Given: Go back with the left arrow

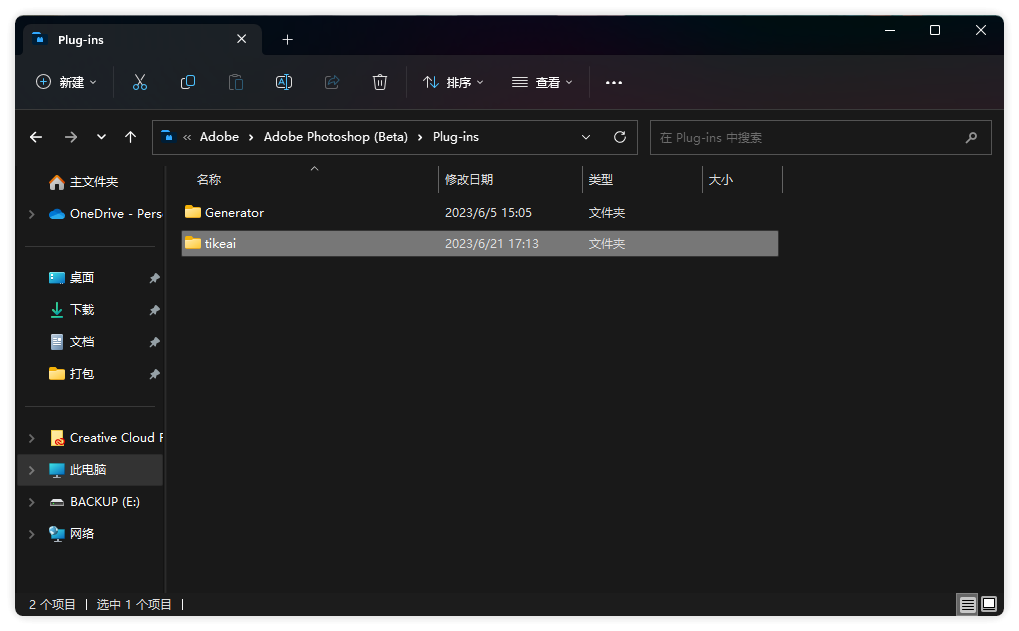Looking at the screenshot, I should click(36, 137).
